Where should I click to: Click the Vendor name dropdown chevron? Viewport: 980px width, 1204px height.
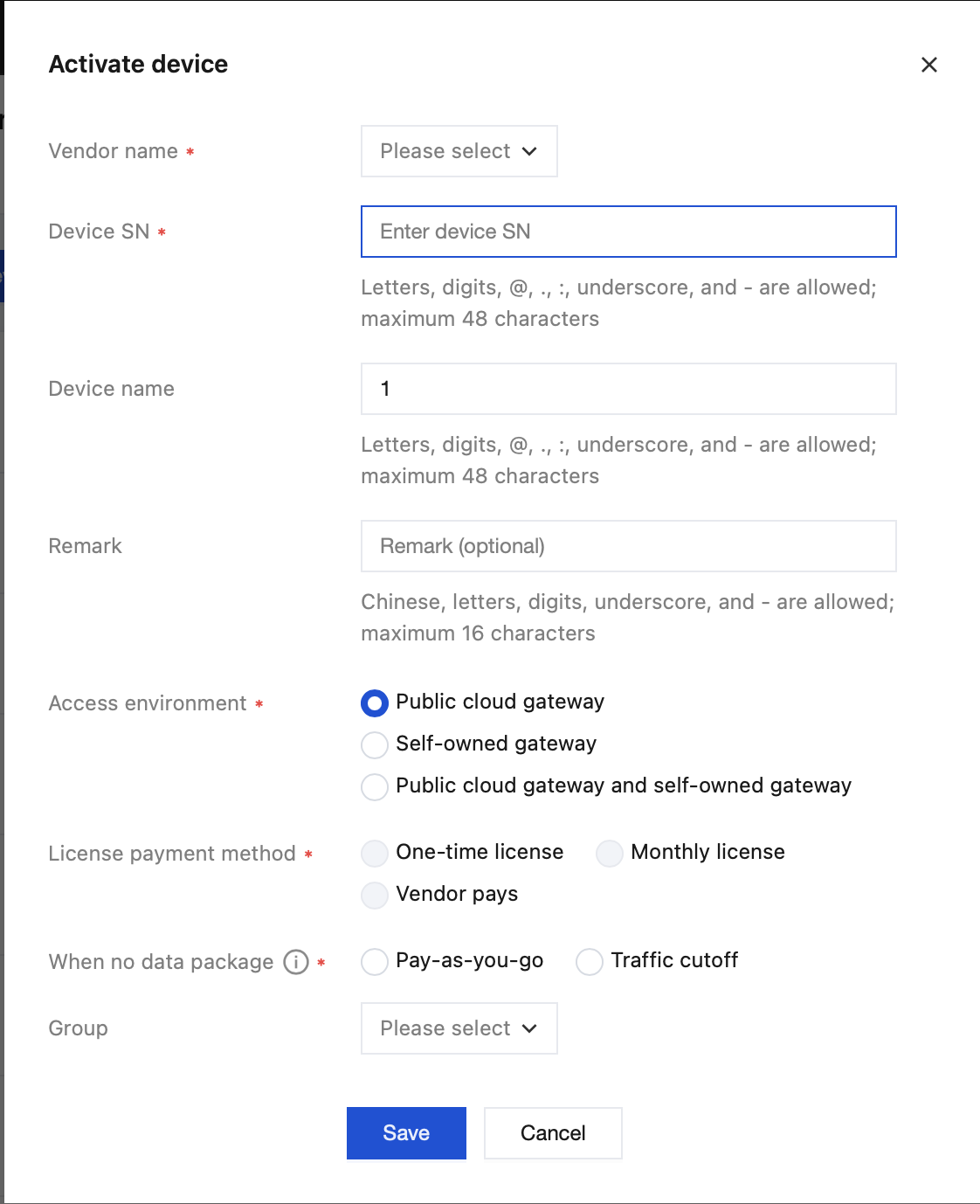click(x=529, y=151)
